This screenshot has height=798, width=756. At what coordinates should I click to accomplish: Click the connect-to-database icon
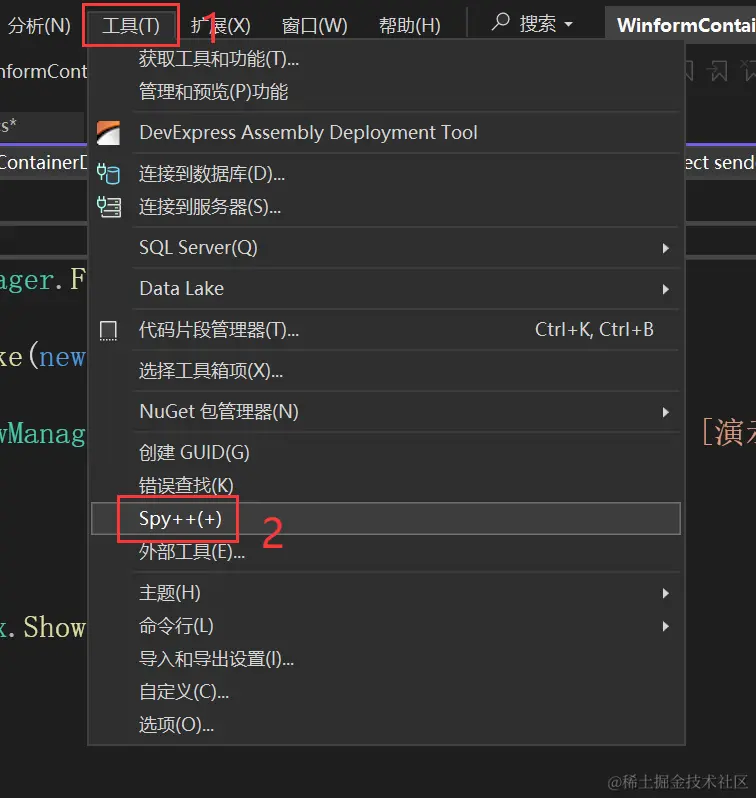(108, 174)
